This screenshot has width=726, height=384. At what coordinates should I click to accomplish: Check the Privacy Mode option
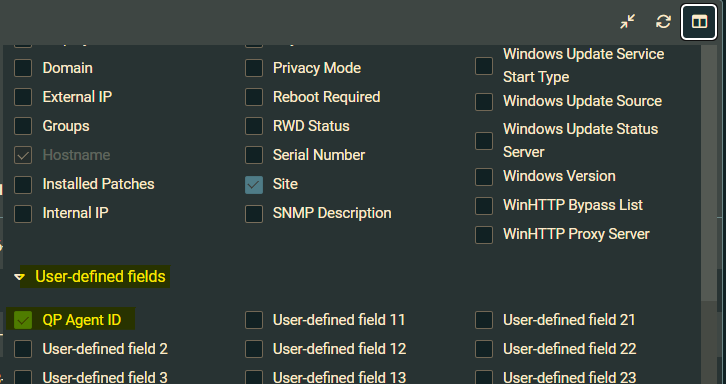254,68
